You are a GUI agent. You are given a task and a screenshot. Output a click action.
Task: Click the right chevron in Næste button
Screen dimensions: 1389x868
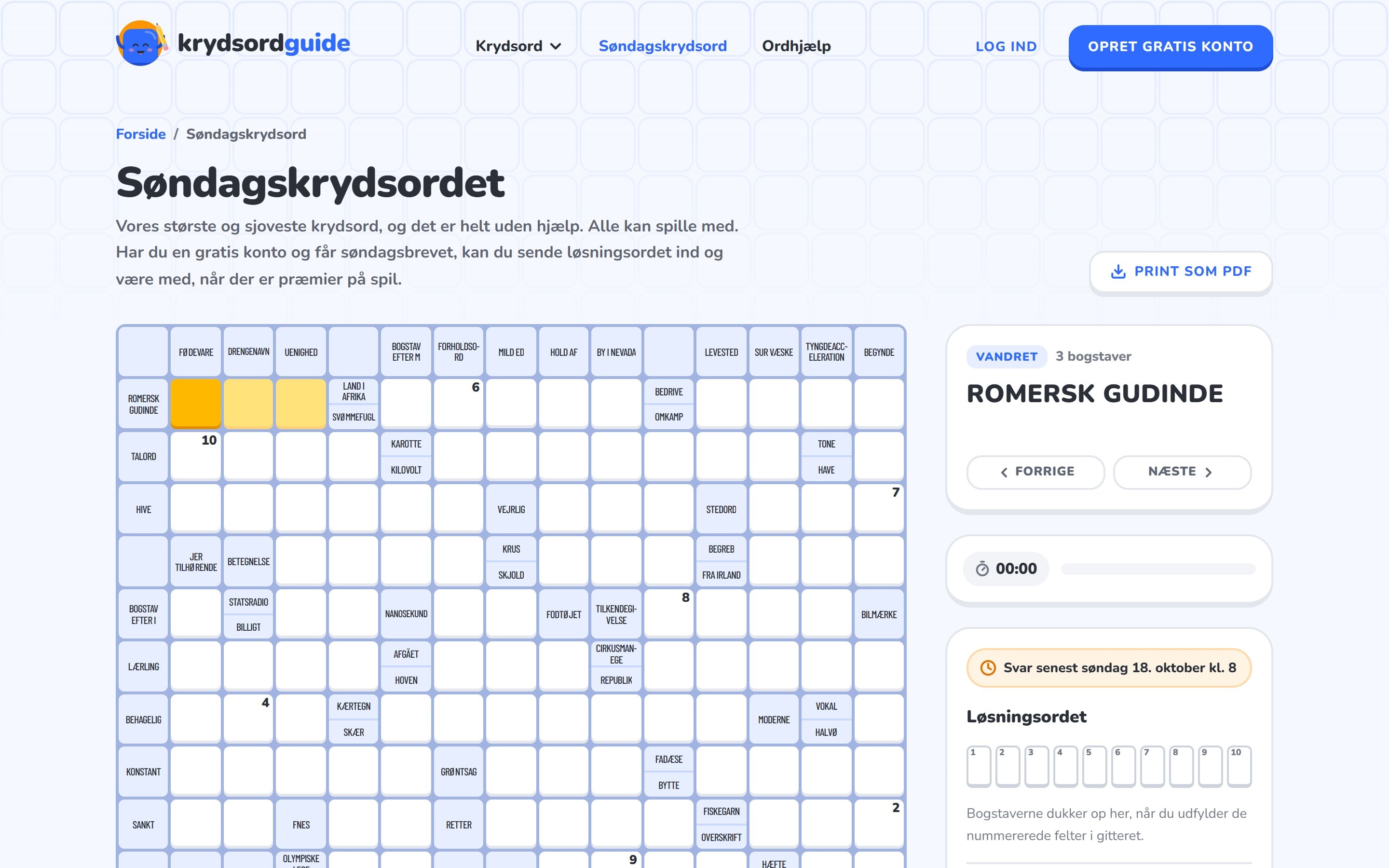(x=1208, y=472)
